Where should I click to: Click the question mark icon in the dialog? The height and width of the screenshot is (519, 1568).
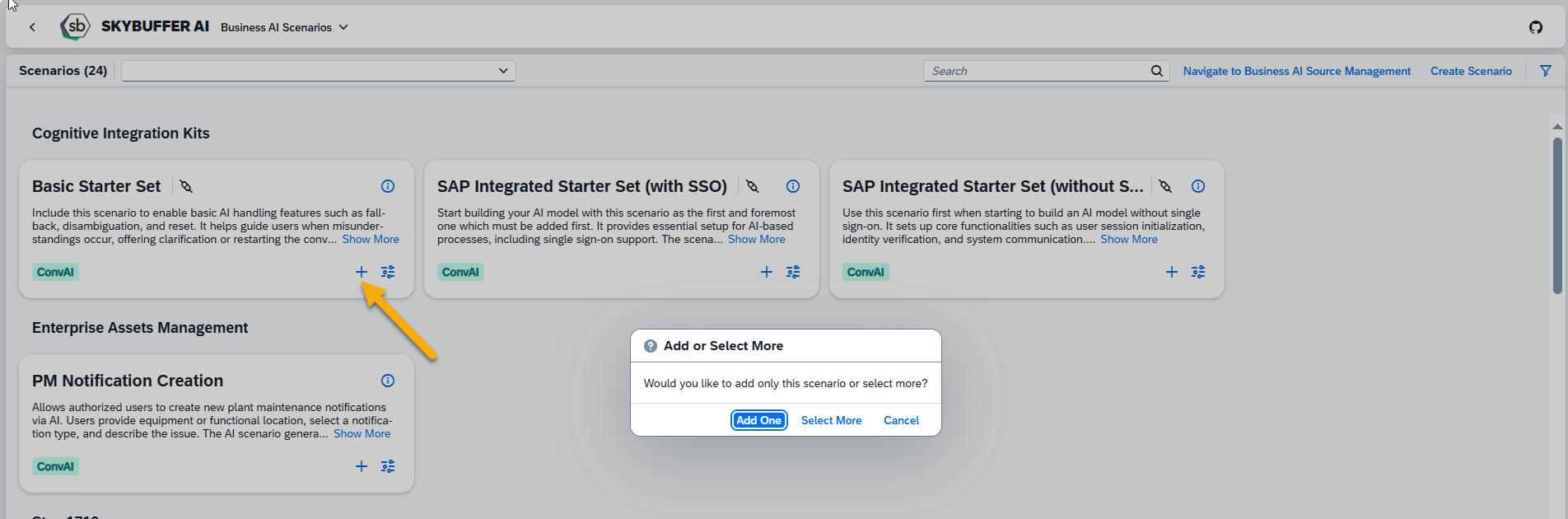pos(651,346)
